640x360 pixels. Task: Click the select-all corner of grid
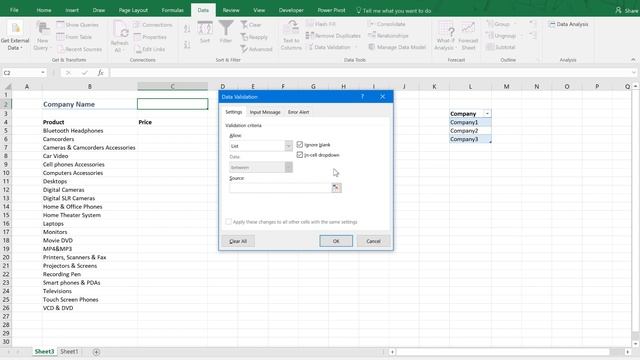[x=7, y=87]
